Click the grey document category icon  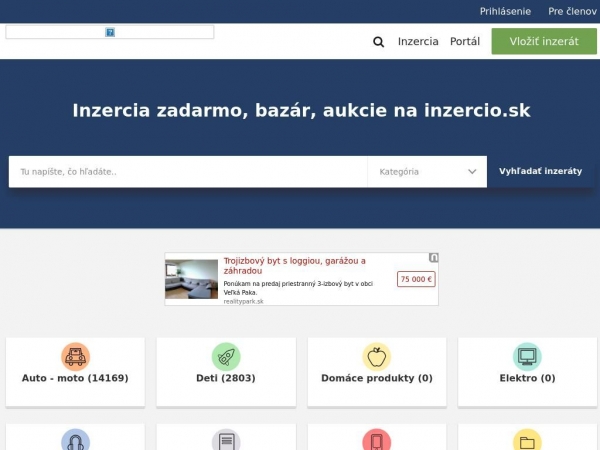(226, 440)
